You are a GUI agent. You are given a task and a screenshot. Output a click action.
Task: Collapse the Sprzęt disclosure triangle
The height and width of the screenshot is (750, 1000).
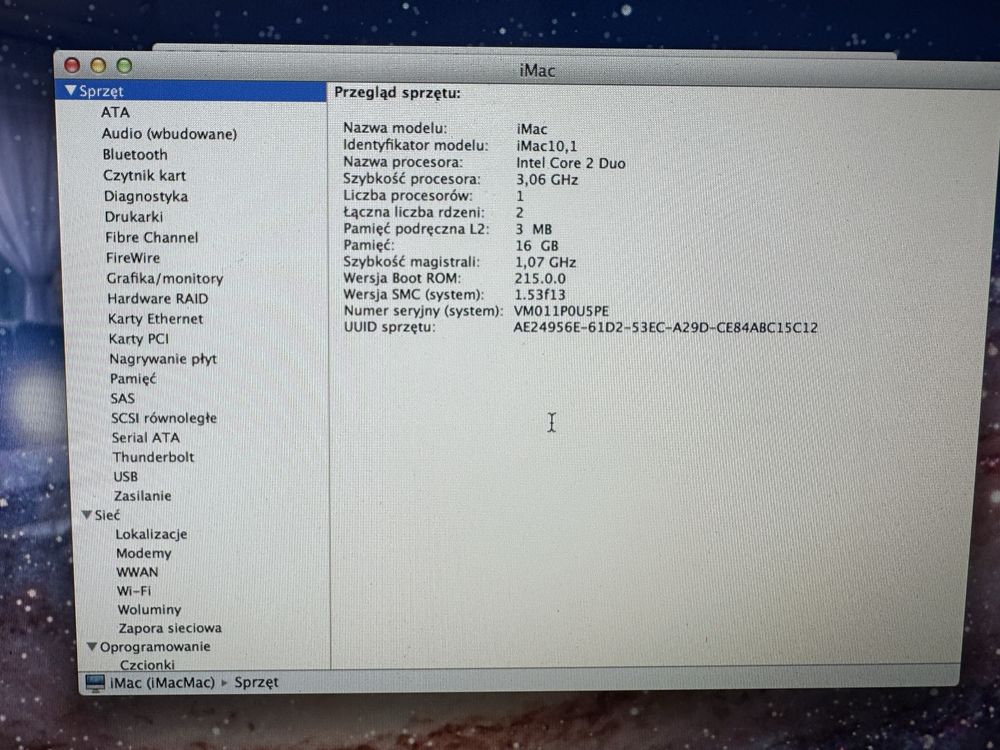tap(70, 91)
